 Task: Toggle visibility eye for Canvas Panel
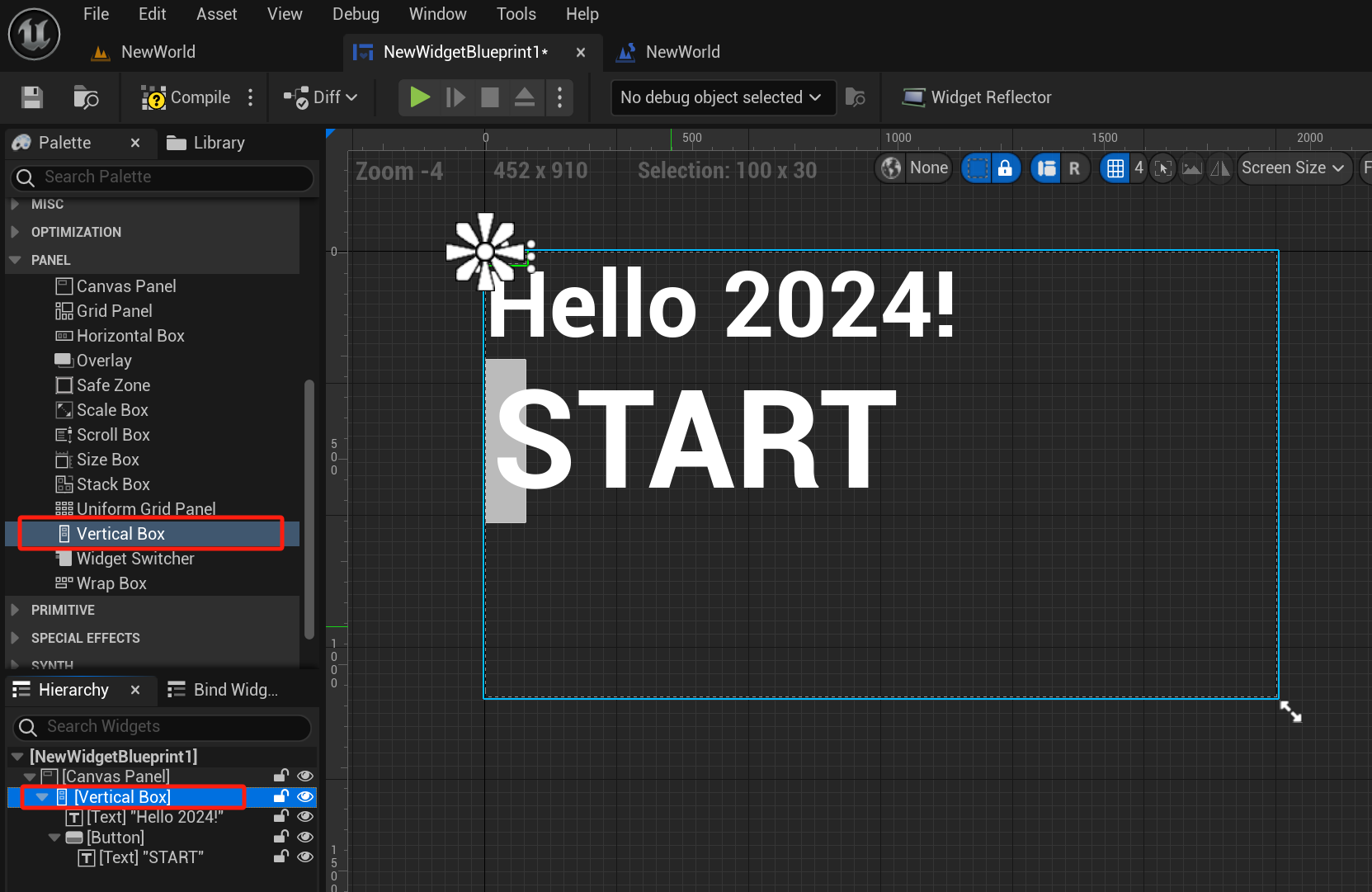pos(305,776)
